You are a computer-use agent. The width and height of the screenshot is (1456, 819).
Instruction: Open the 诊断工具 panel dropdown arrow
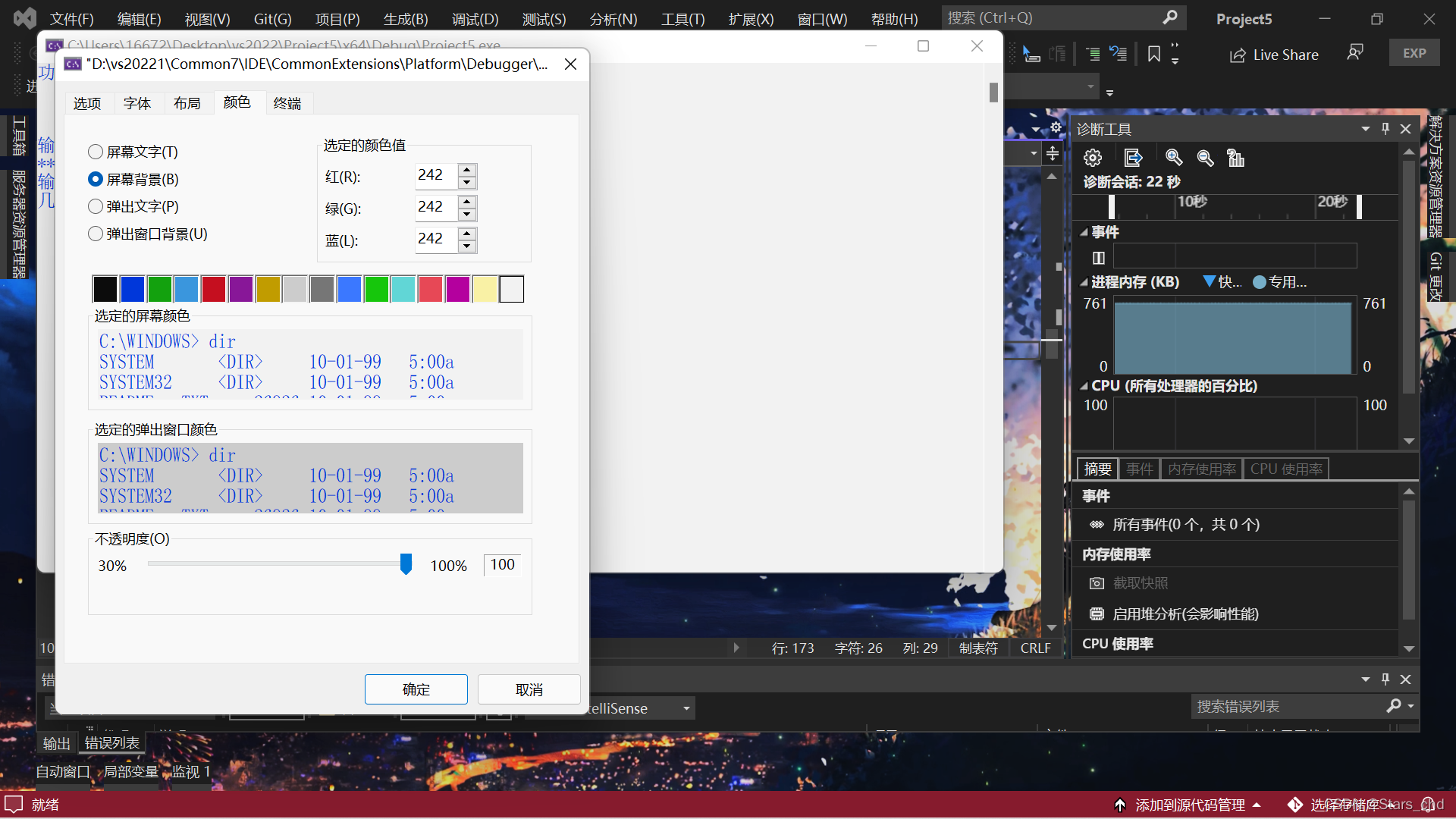1365,129
